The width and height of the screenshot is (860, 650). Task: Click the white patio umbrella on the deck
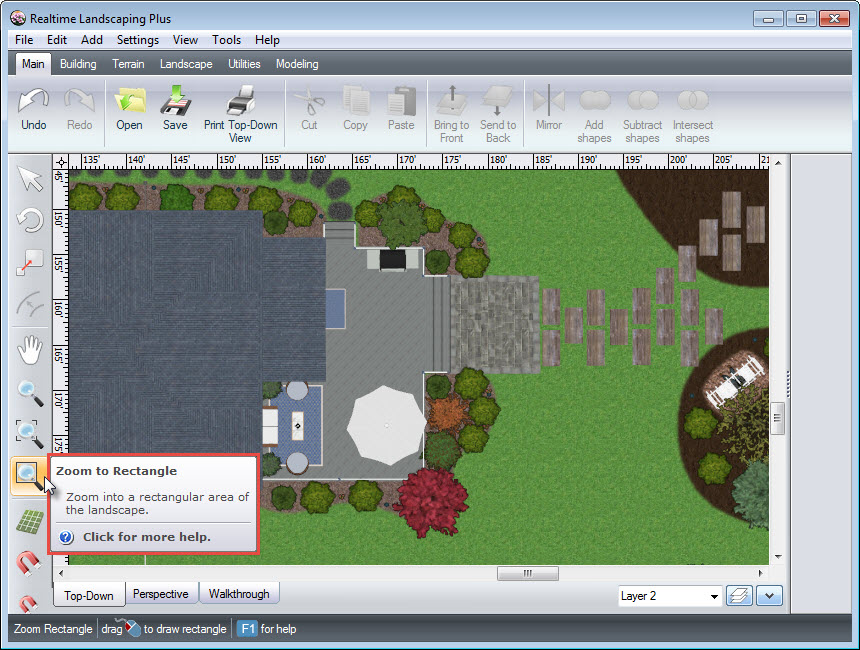[387, 425]
